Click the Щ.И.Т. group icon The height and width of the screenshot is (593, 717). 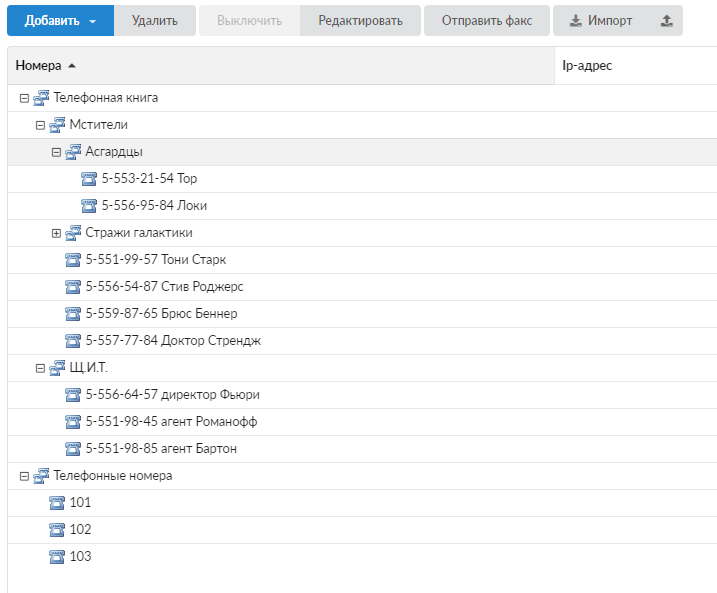click(57, 368)
